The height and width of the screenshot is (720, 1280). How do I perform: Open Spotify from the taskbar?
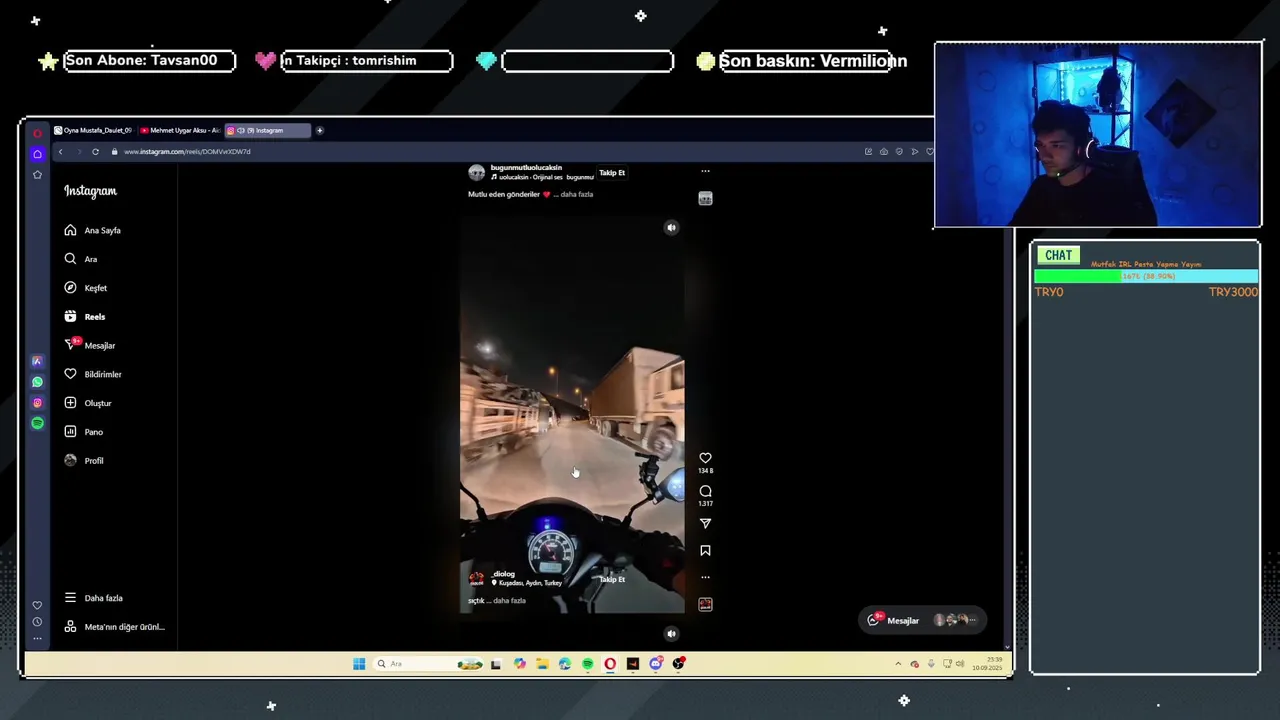point(587,664)
